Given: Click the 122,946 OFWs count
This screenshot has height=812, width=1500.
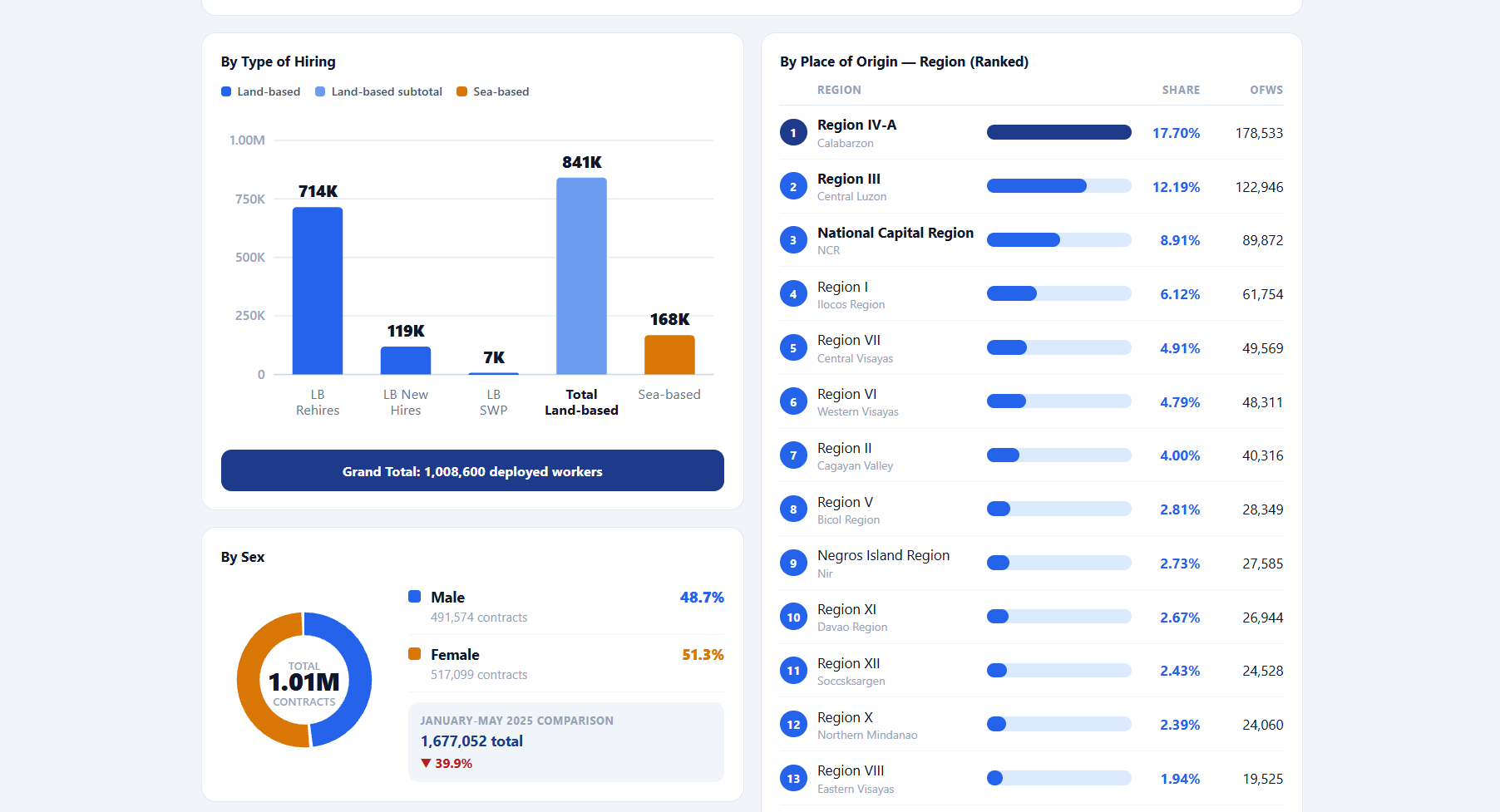Looking at the screenshot, I should (1259, 187).
